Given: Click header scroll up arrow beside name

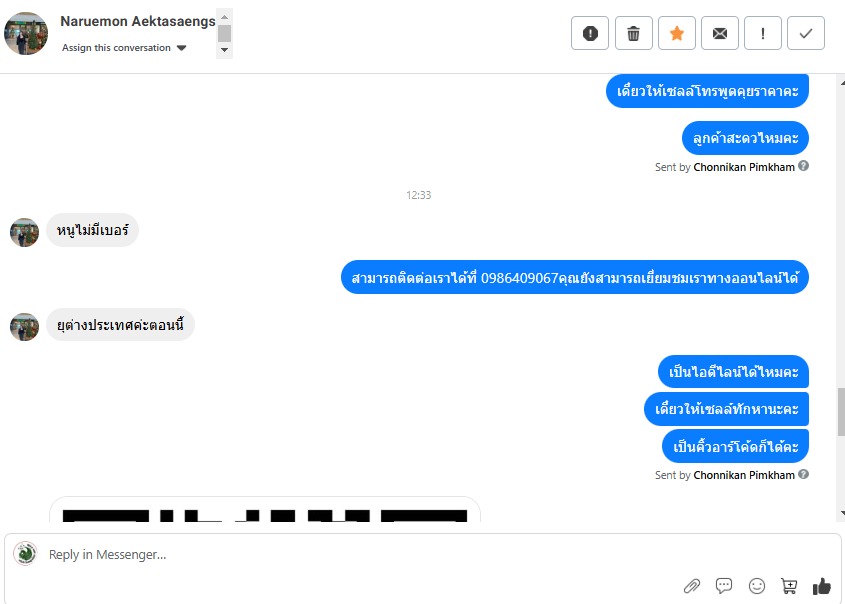Looking at the screenshot, I should click(x=225, y=17).
